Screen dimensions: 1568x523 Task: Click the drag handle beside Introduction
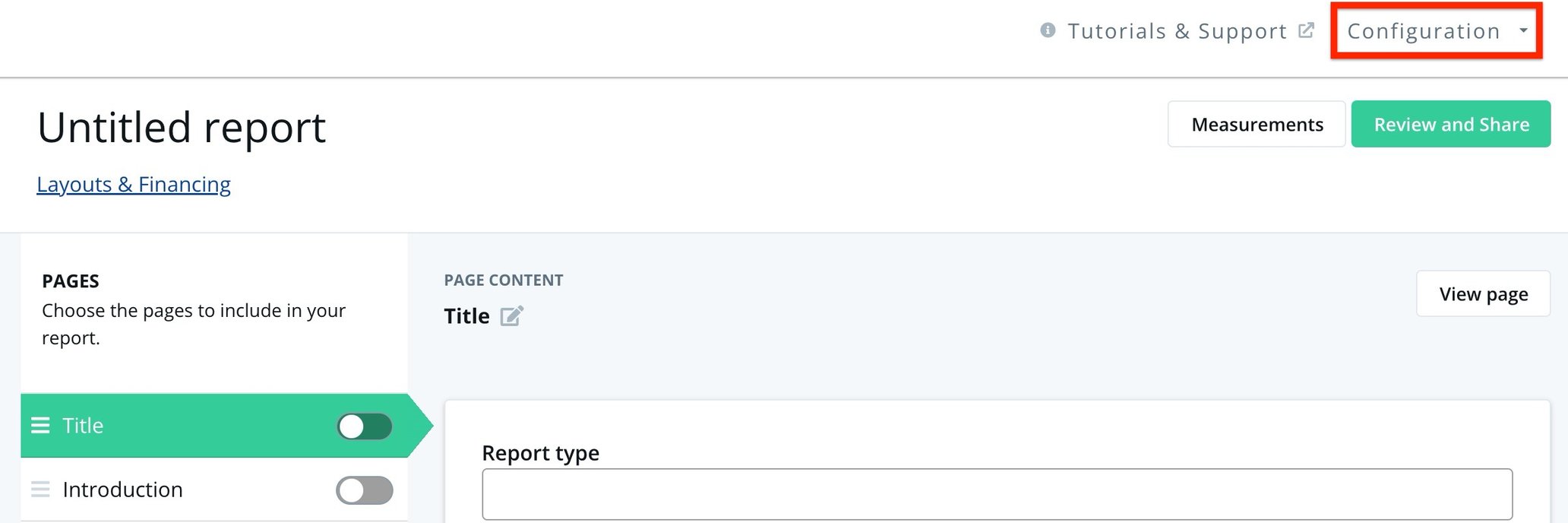(x=40, y=490)
